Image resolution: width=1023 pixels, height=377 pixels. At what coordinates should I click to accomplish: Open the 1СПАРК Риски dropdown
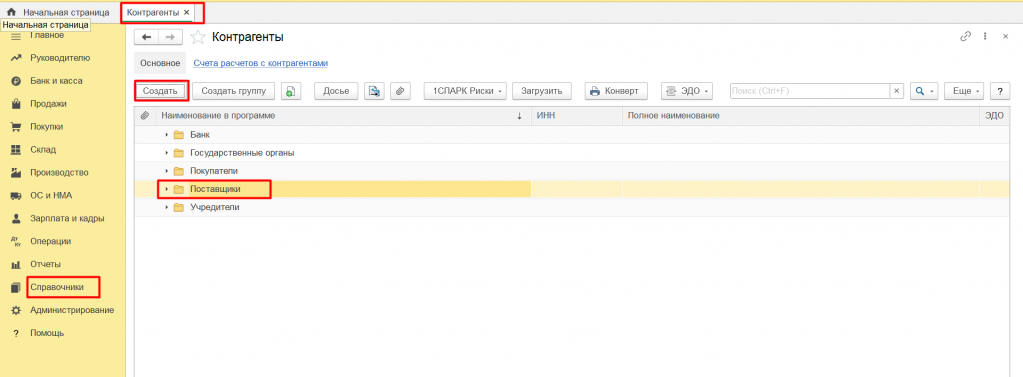[x=465, y=91]
